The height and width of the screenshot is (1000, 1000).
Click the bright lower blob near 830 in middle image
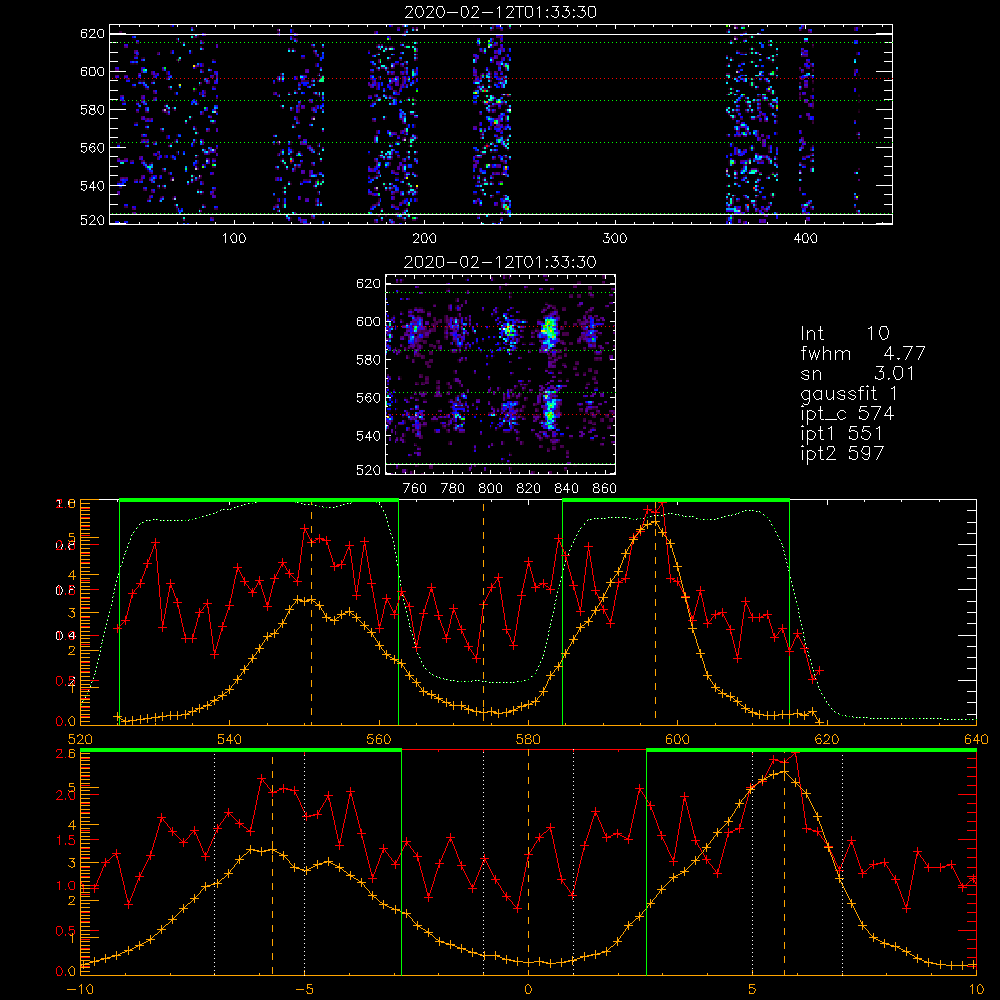(x=550, y=410)
